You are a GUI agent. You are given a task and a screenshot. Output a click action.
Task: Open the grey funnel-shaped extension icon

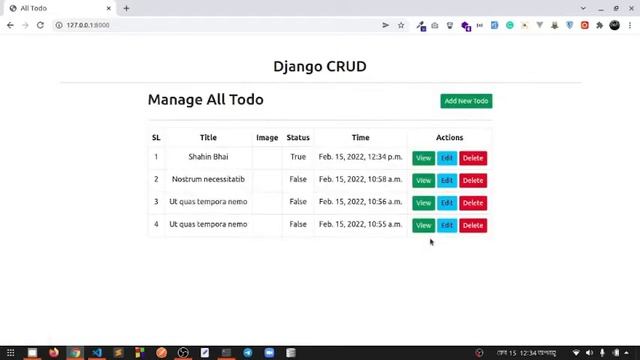coord(540,25)
